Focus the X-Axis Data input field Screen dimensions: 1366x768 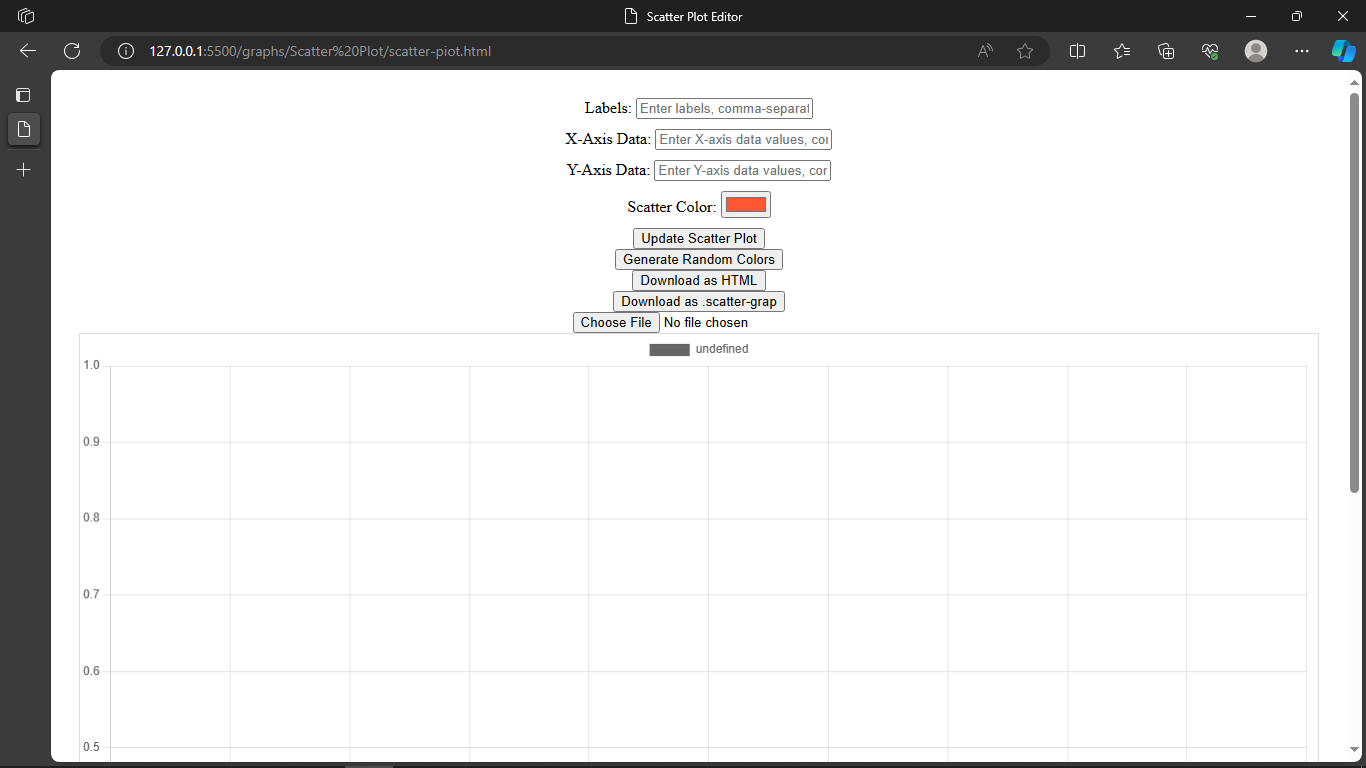[743, 139]
